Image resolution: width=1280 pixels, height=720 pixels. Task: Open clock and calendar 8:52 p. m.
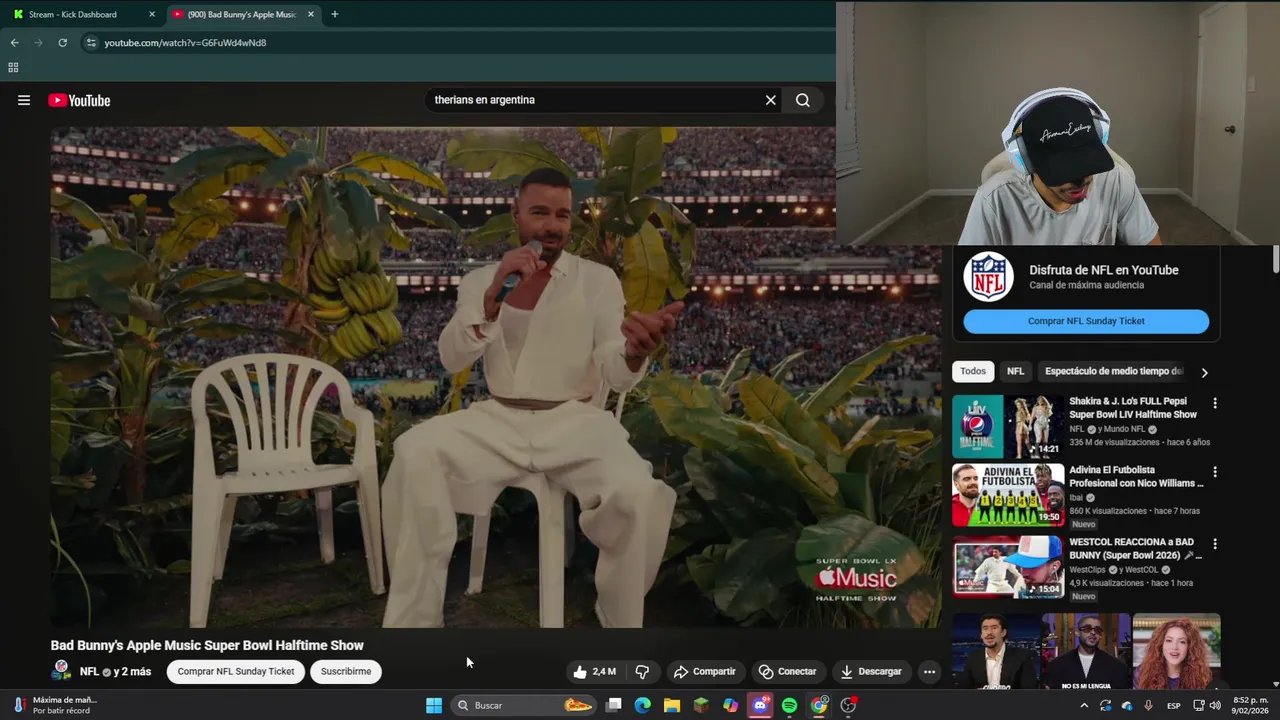tap(1250, 705)
